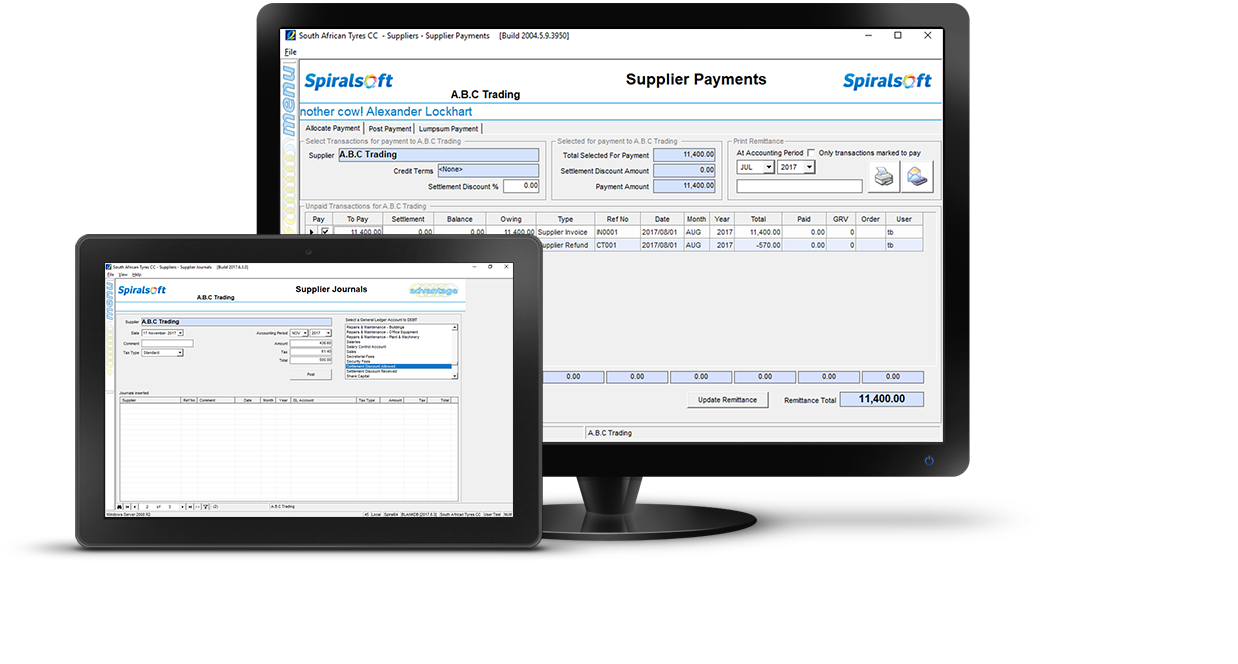Switch to the Lumpsum Payment tab
The image size is (1238, 664).
448,128
